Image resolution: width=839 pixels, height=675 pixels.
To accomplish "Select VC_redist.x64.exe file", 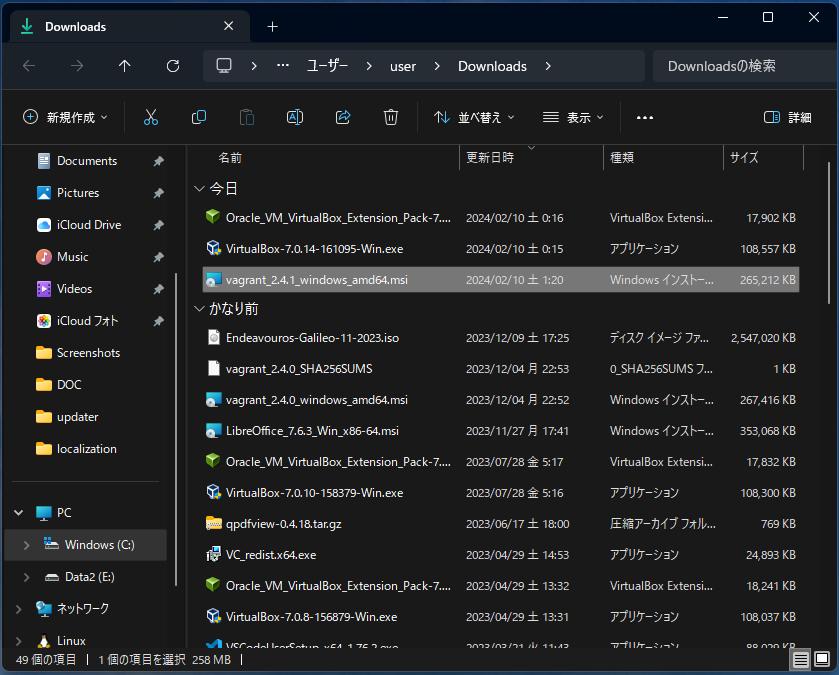I will tap(501, 555).
